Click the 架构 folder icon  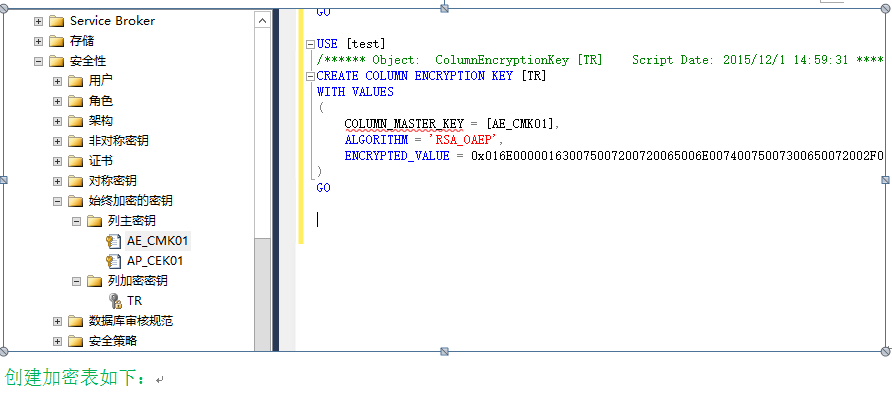tap(75, 121)
